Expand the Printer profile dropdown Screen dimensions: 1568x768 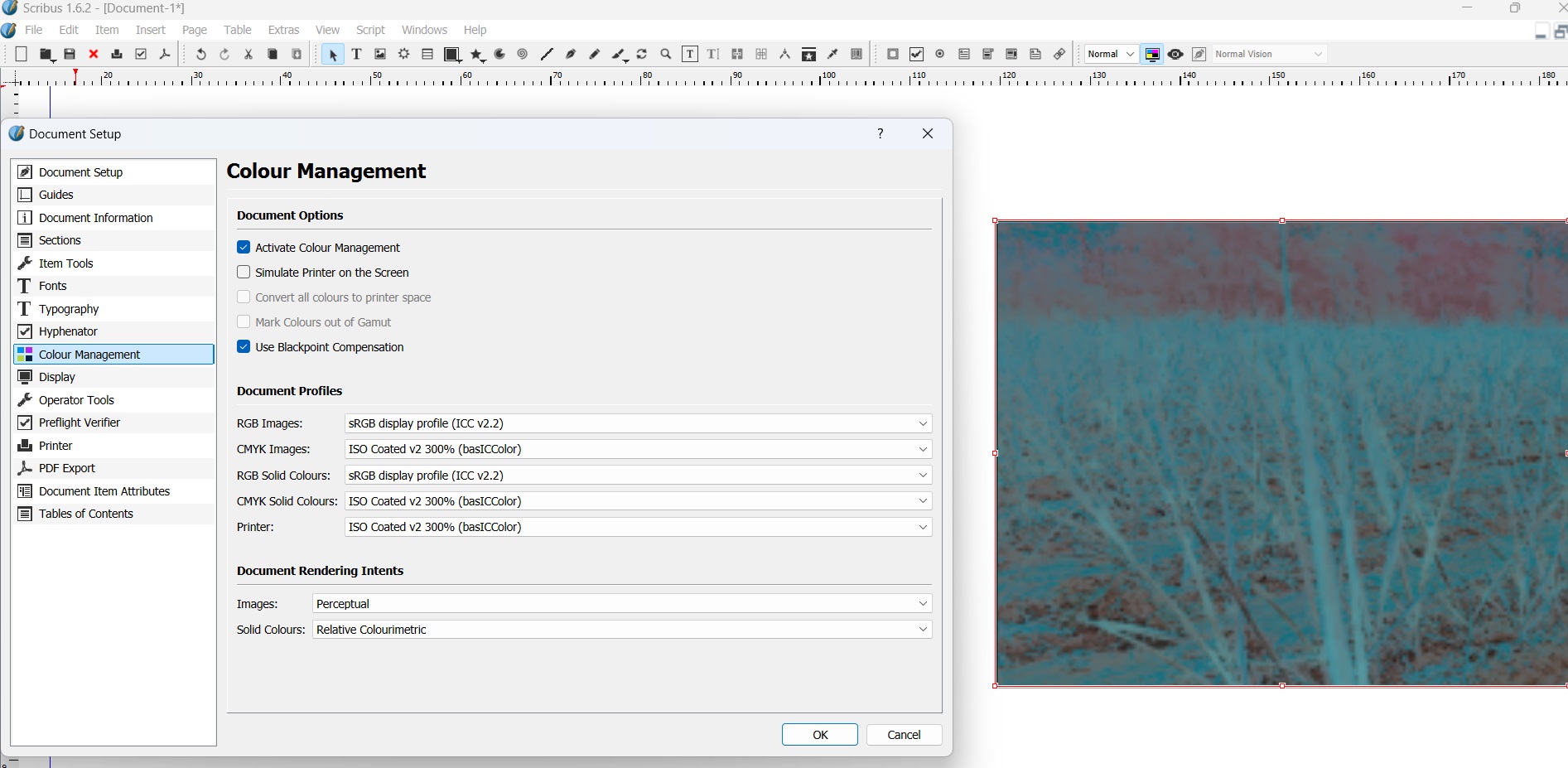(x=638, y=527)
